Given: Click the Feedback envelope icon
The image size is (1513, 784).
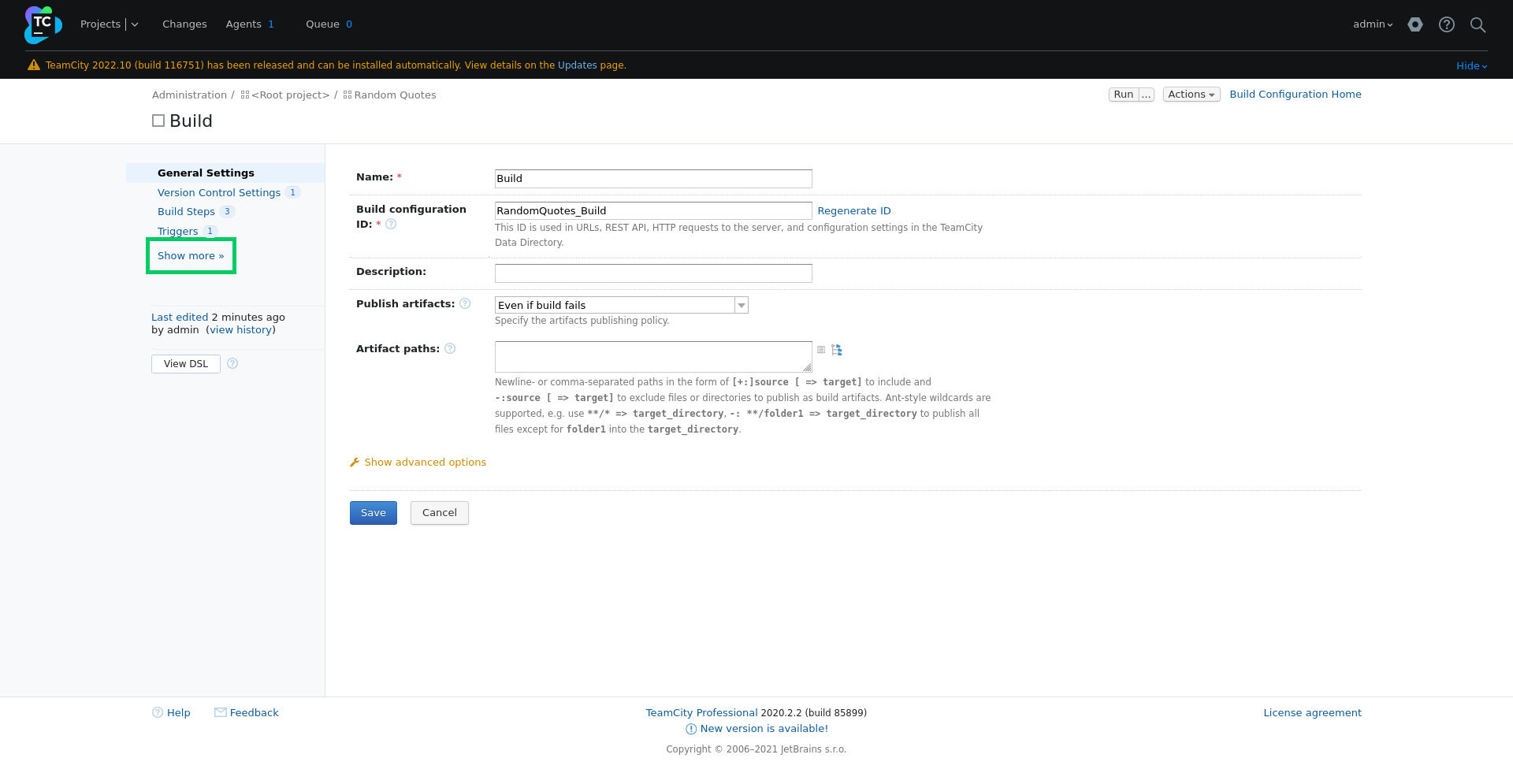Looking at the screenshot, I should (x=221, y=712).
